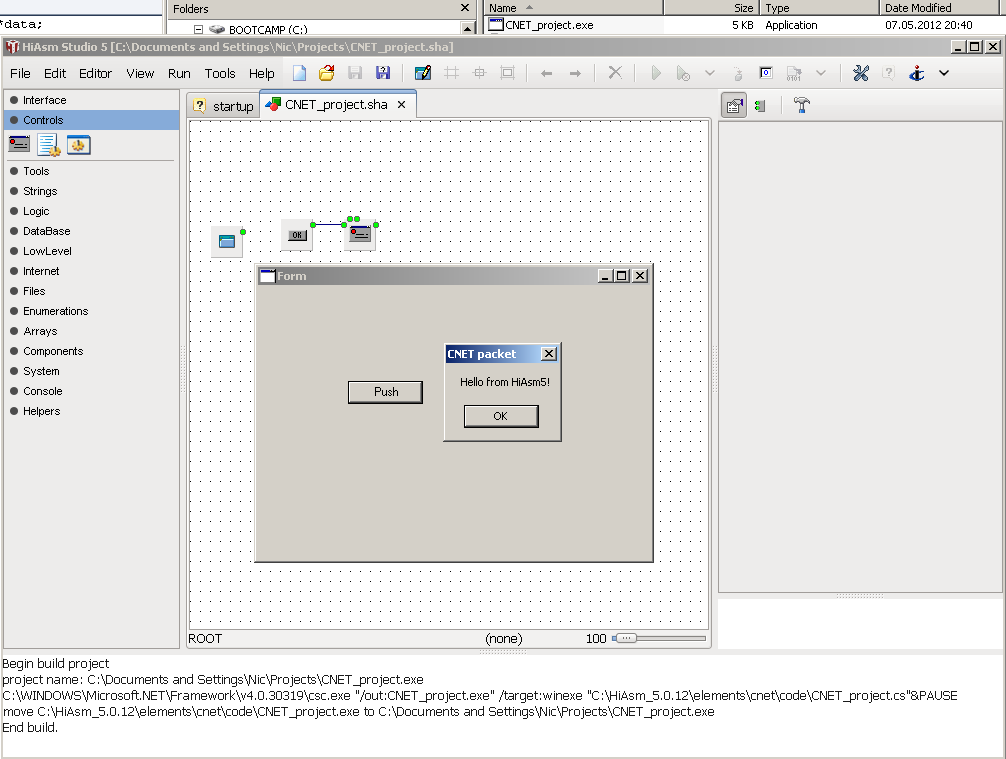The height and width of the screenshot is (759, 1006).
Task: Toggle the properties view in right panel
Action: [x=734, y=105]
